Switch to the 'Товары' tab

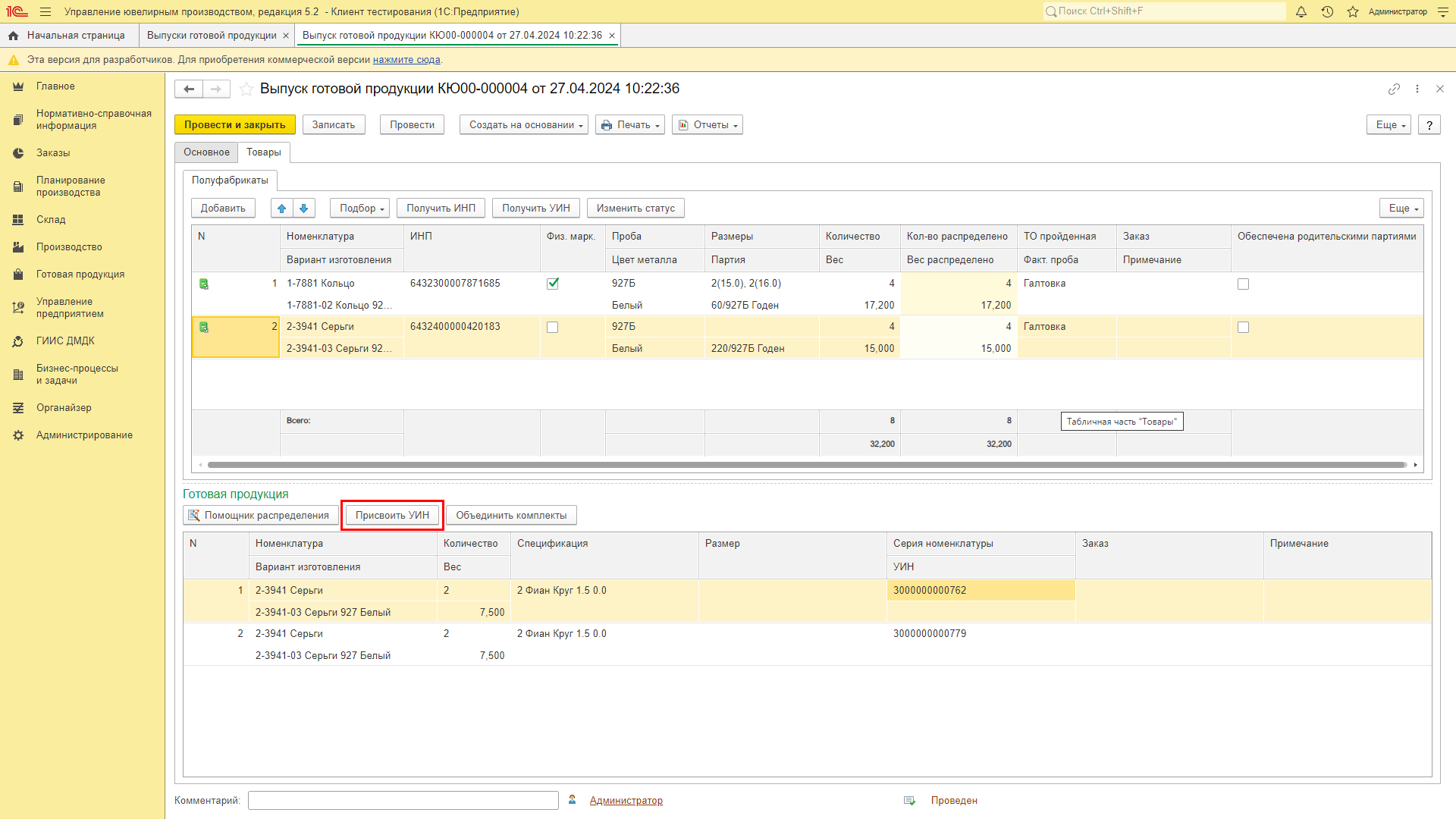pyautogui.click(x=263, y=152)
